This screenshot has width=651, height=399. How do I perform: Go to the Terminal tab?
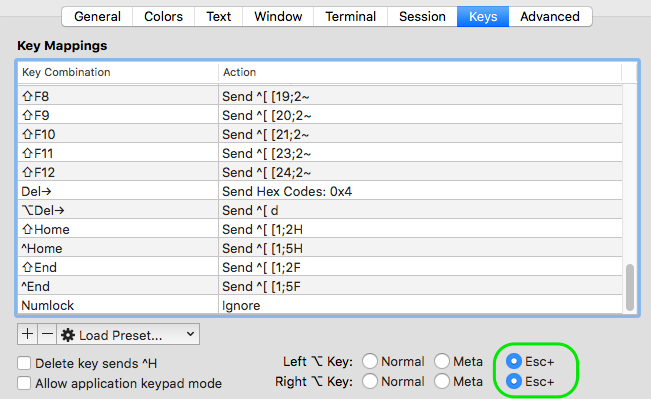pyautogui.click(x=350, y=17)
